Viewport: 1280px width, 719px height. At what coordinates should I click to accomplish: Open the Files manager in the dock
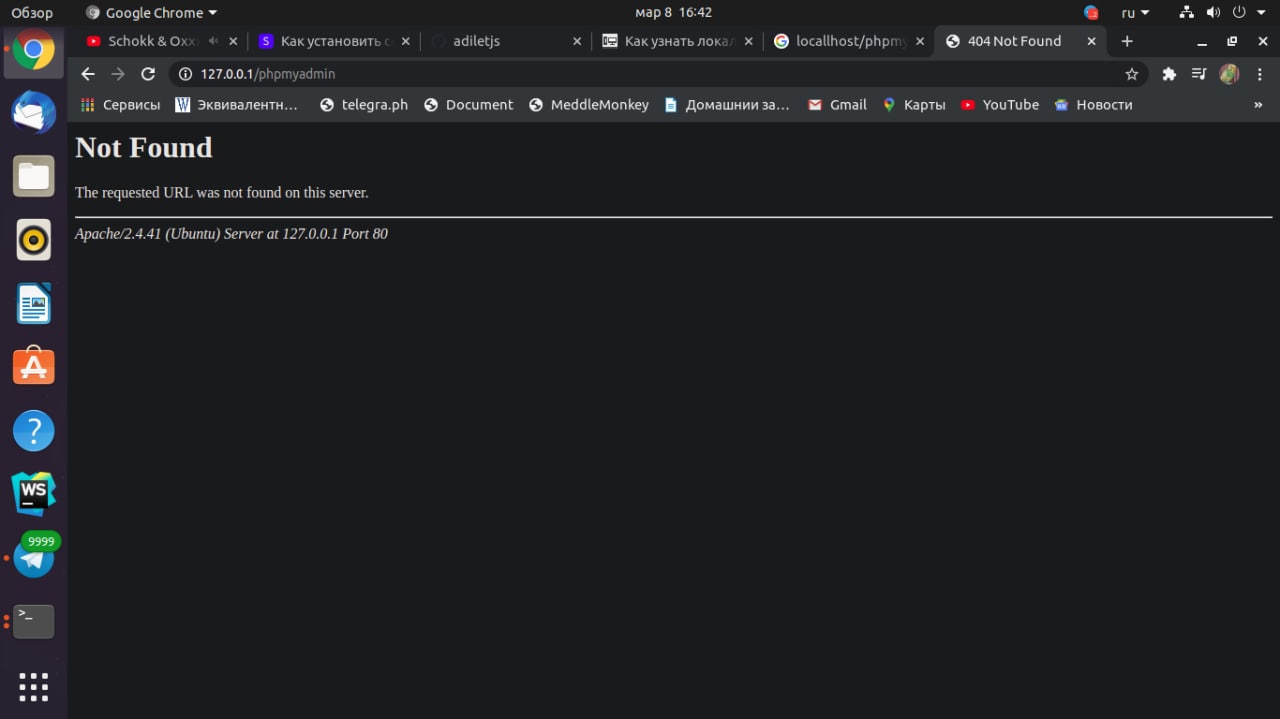[33, 176]
